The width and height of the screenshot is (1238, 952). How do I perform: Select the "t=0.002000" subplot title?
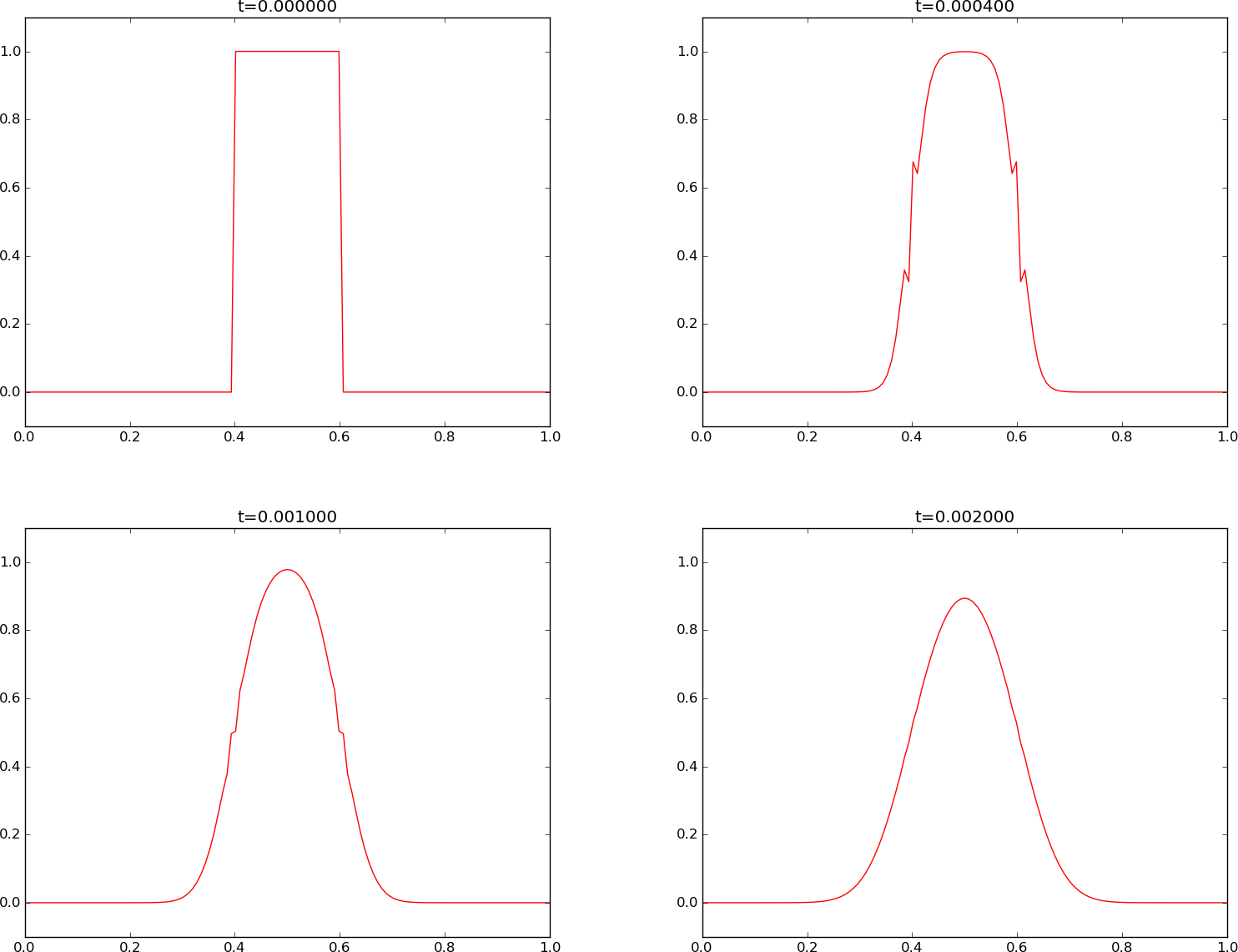[x=964, y=516]
